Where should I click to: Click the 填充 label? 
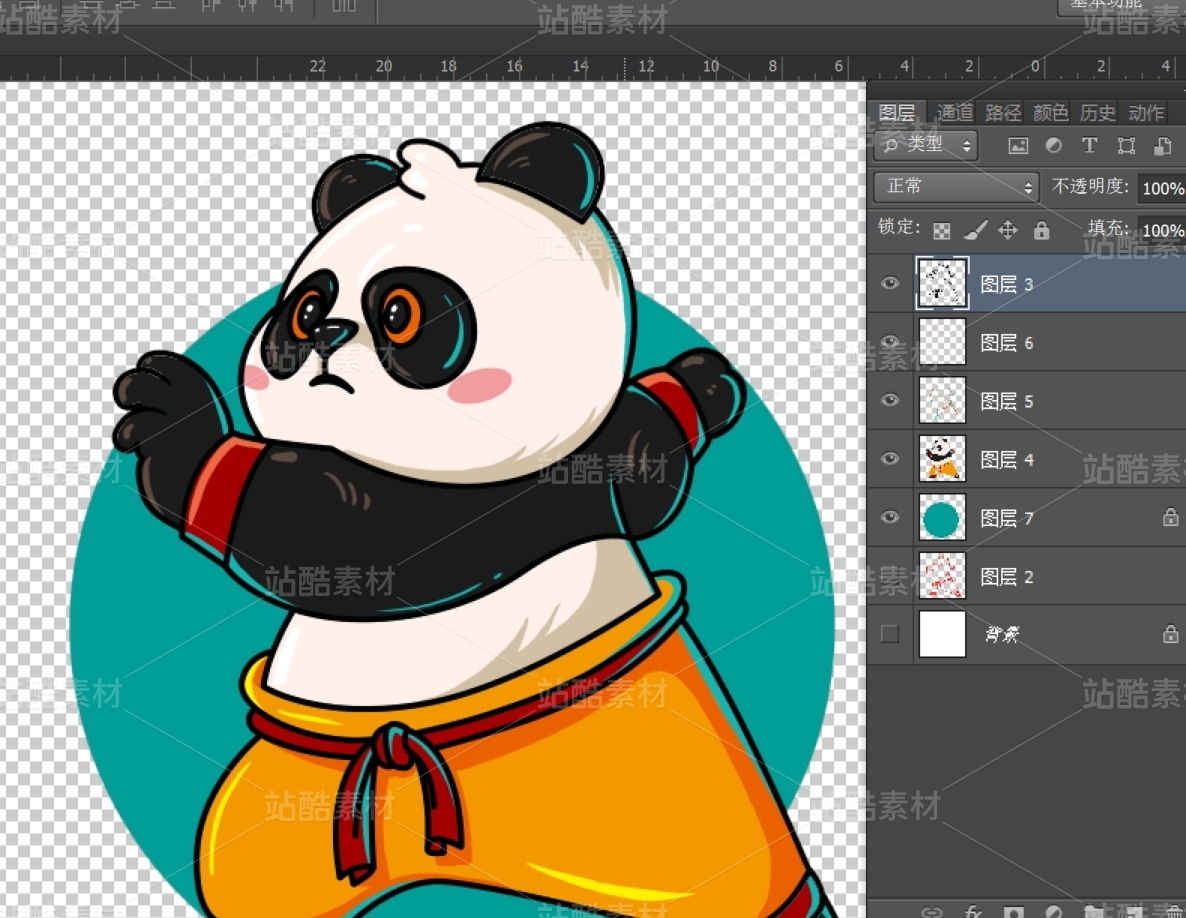1108,228
